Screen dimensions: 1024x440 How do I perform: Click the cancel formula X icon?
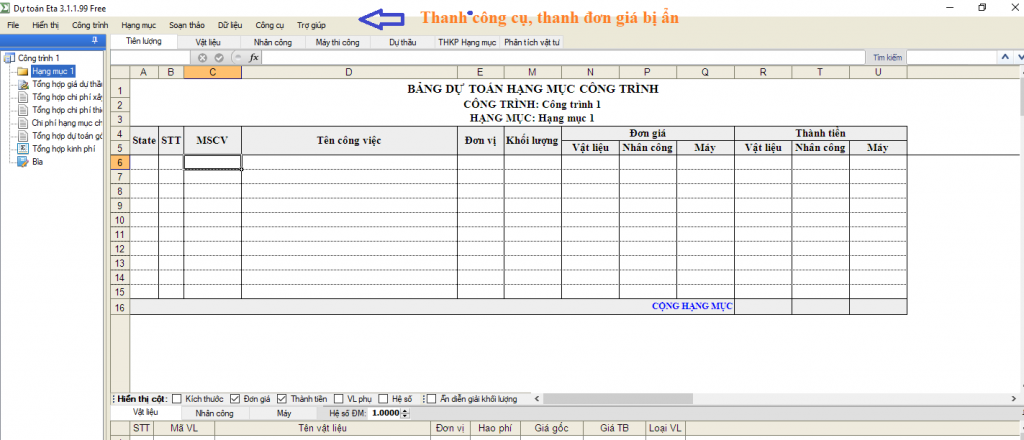click(x=203, y=57)
